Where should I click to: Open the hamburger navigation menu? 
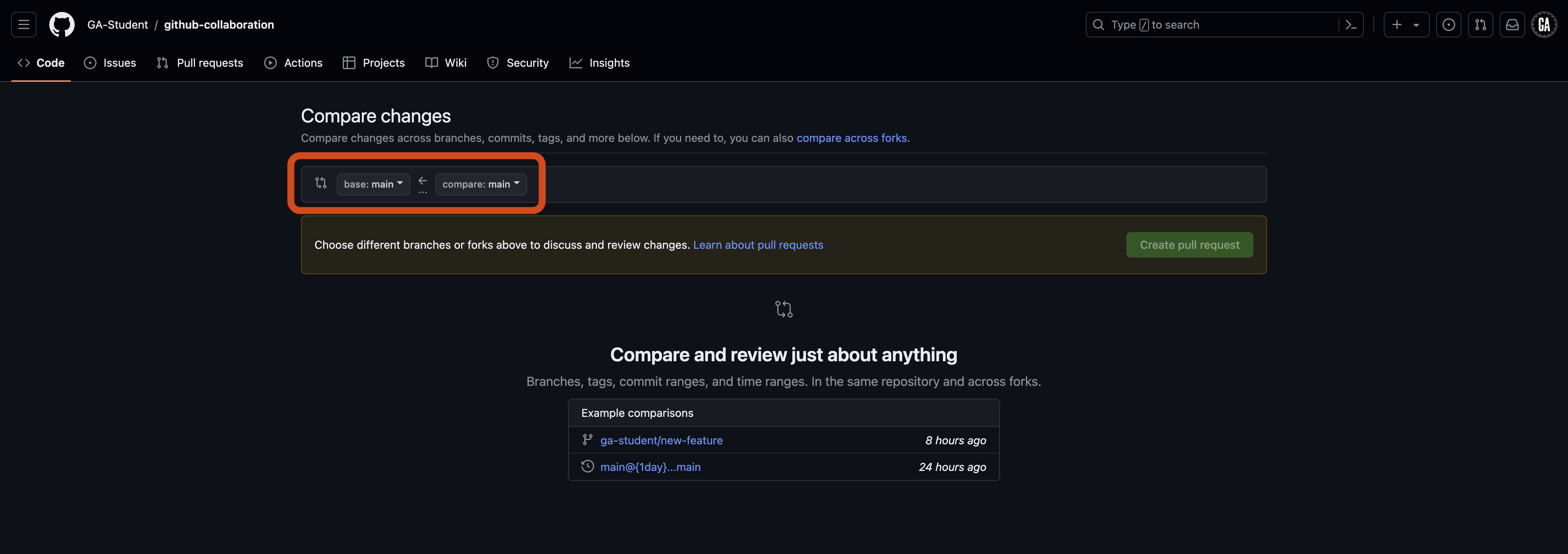tap(23, 24)
